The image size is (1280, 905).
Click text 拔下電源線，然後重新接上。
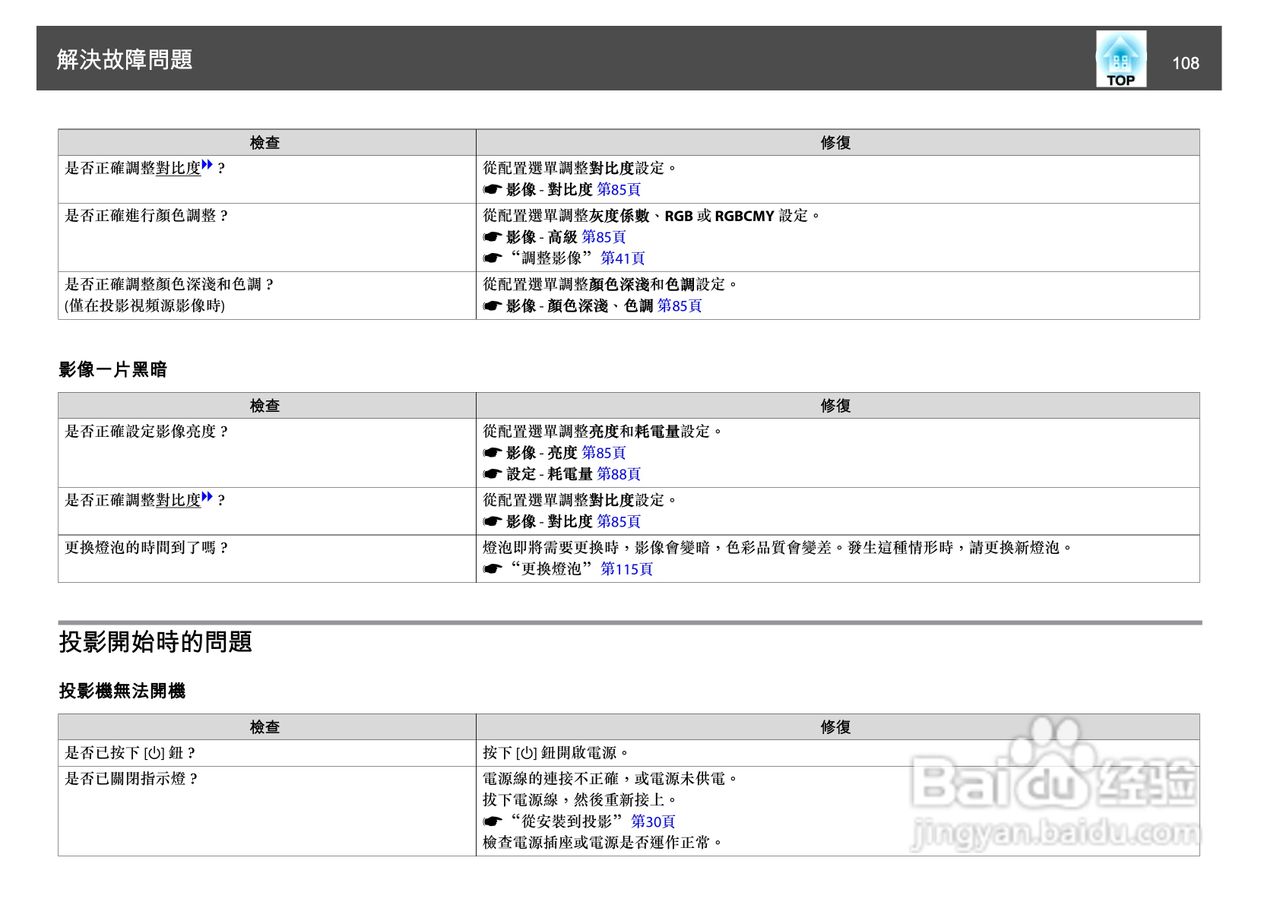580,800
